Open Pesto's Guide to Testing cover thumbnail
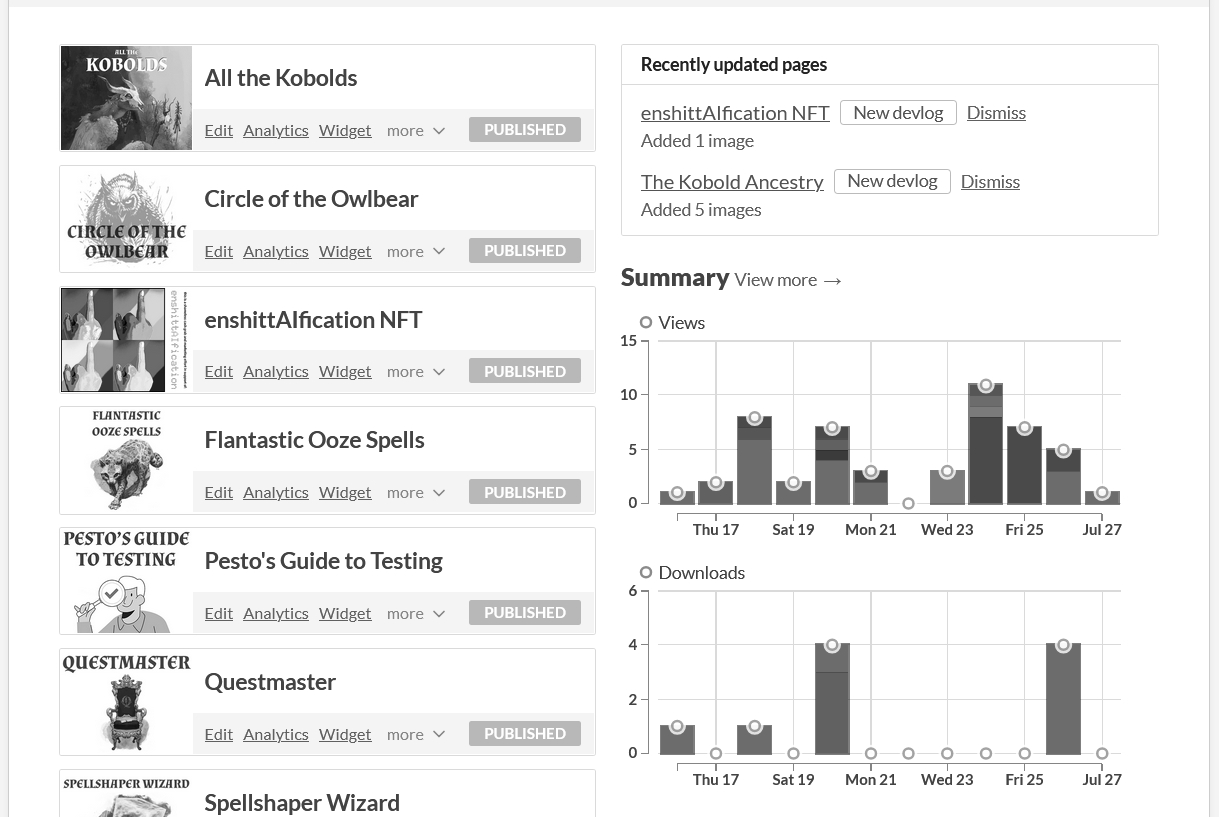Image resolution: width=1219 pixels, height=817 pixels. point(126,582)
